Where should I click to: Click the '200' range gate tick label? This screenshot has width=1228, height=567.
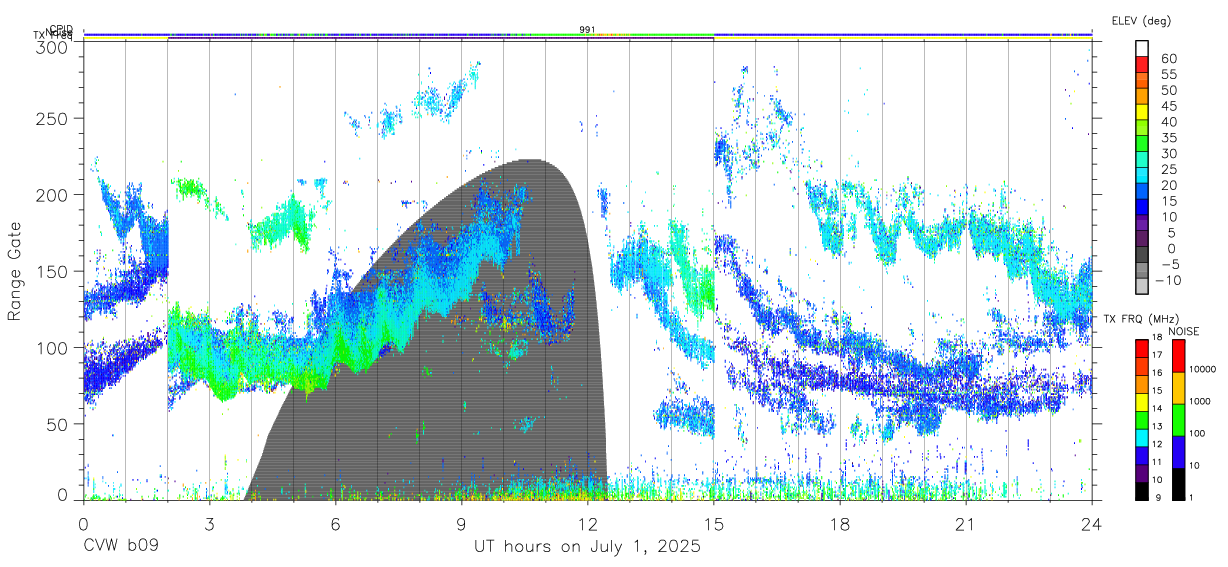(52, 194)
